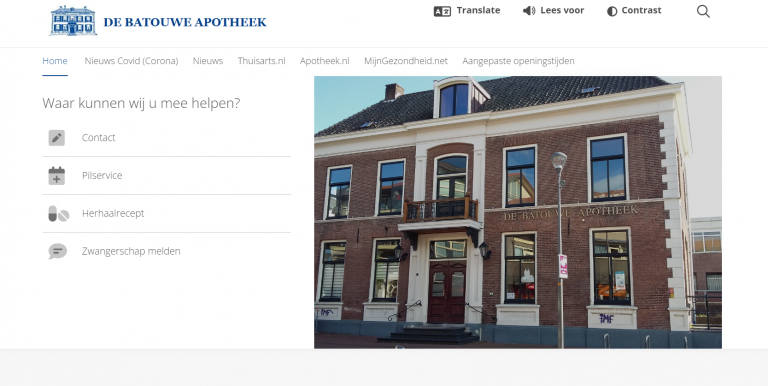Click the calendar icon beside Pilservice
Screen dimensions: 768x386
click(x=56, y=175)
